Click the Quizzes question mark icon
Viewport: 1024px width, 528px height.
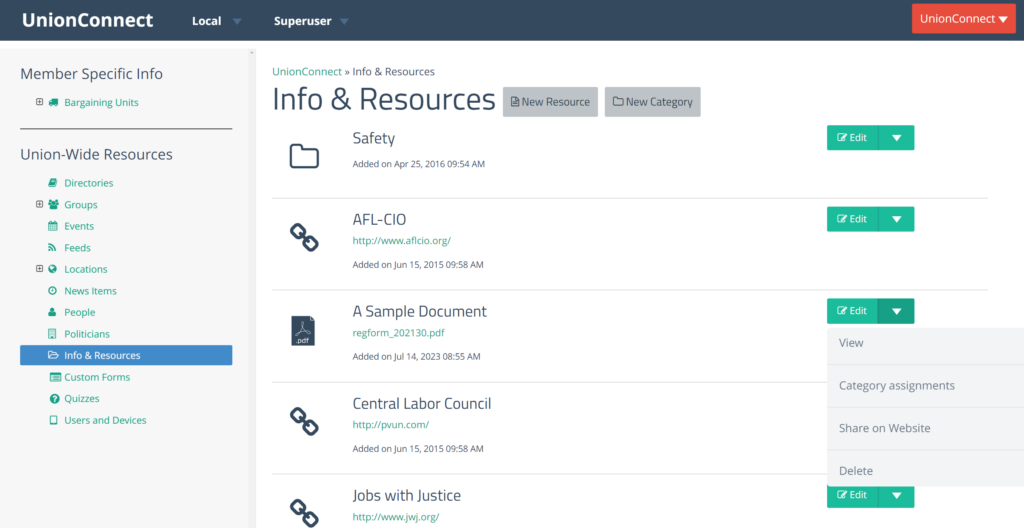coord(54,399)
